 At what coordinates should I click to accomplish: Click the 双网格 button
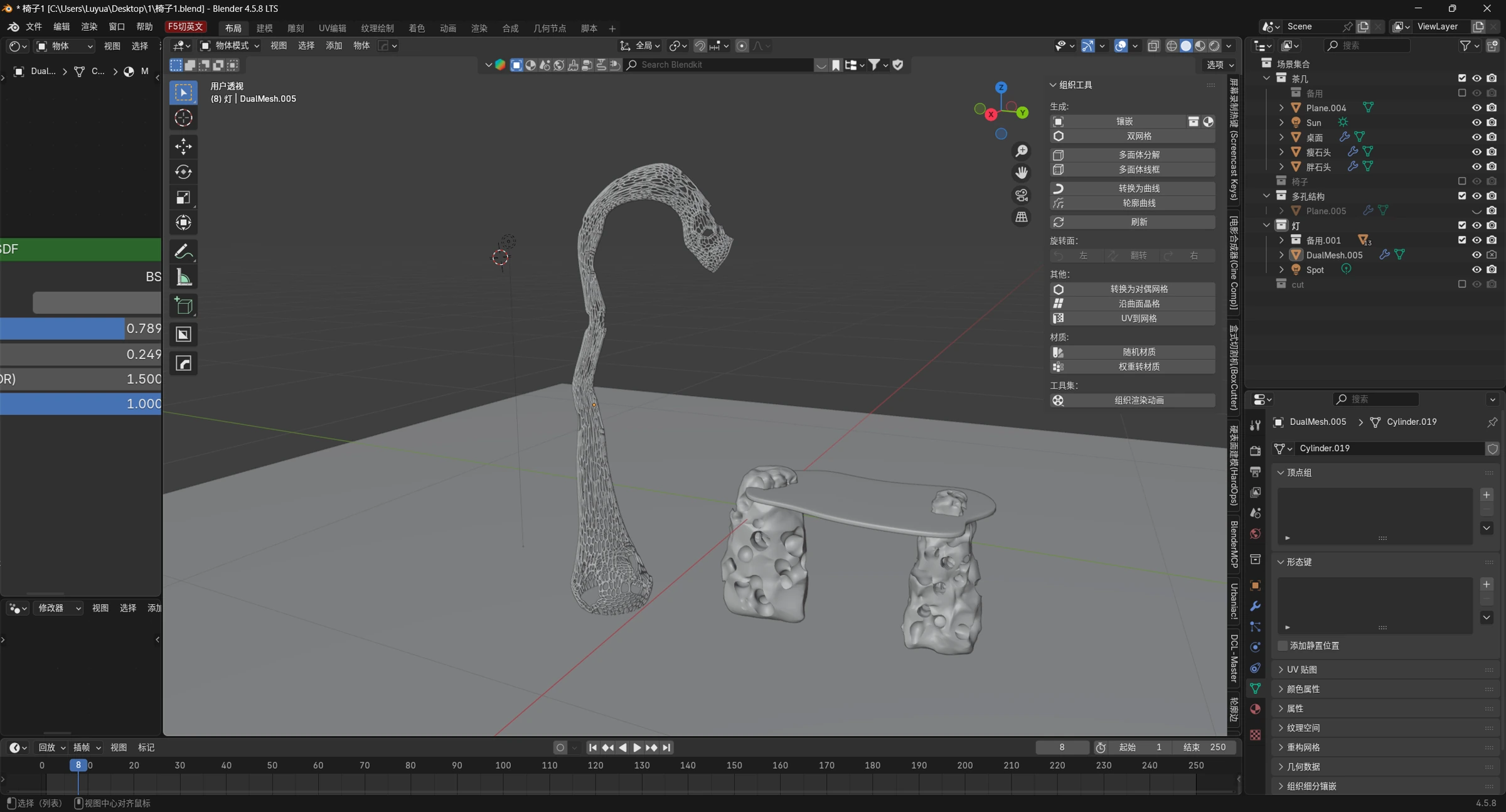1133,136
